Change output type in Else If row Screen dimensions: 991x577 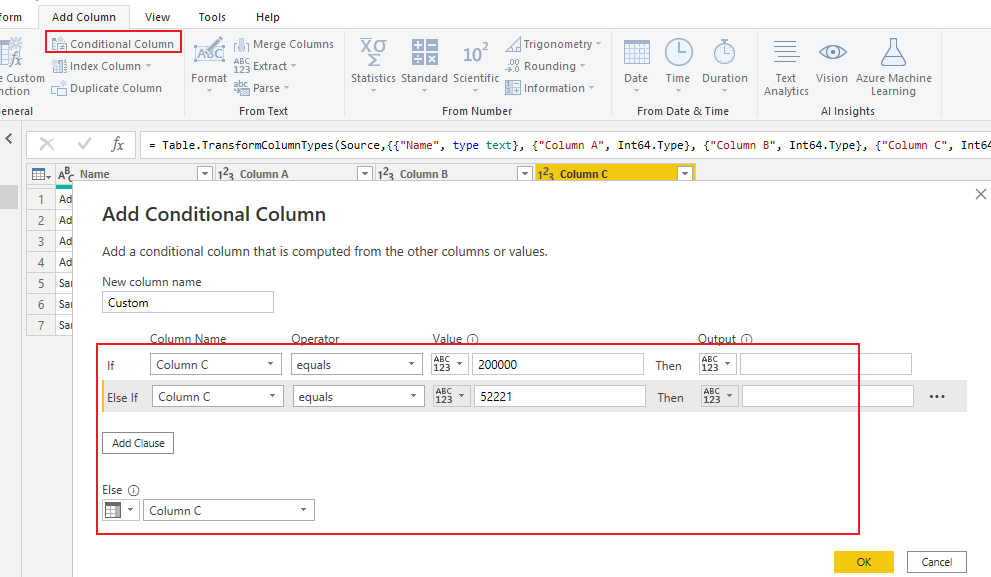click(719, 396)
